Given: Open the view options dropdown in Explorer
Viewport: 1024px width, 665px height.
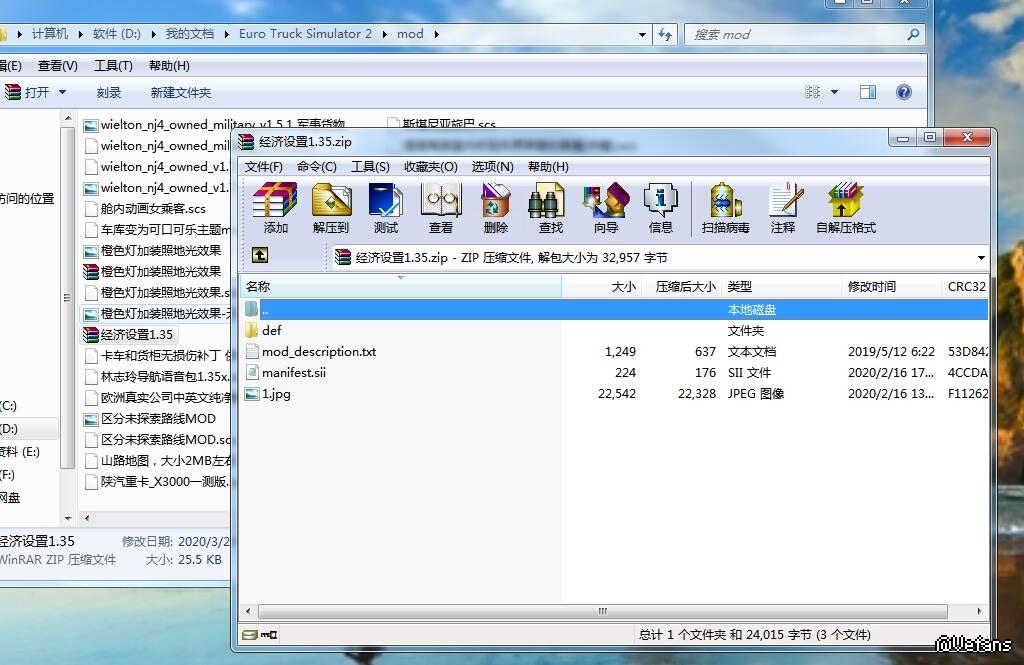Looking at the screenshot, I should tap(835, 92).
